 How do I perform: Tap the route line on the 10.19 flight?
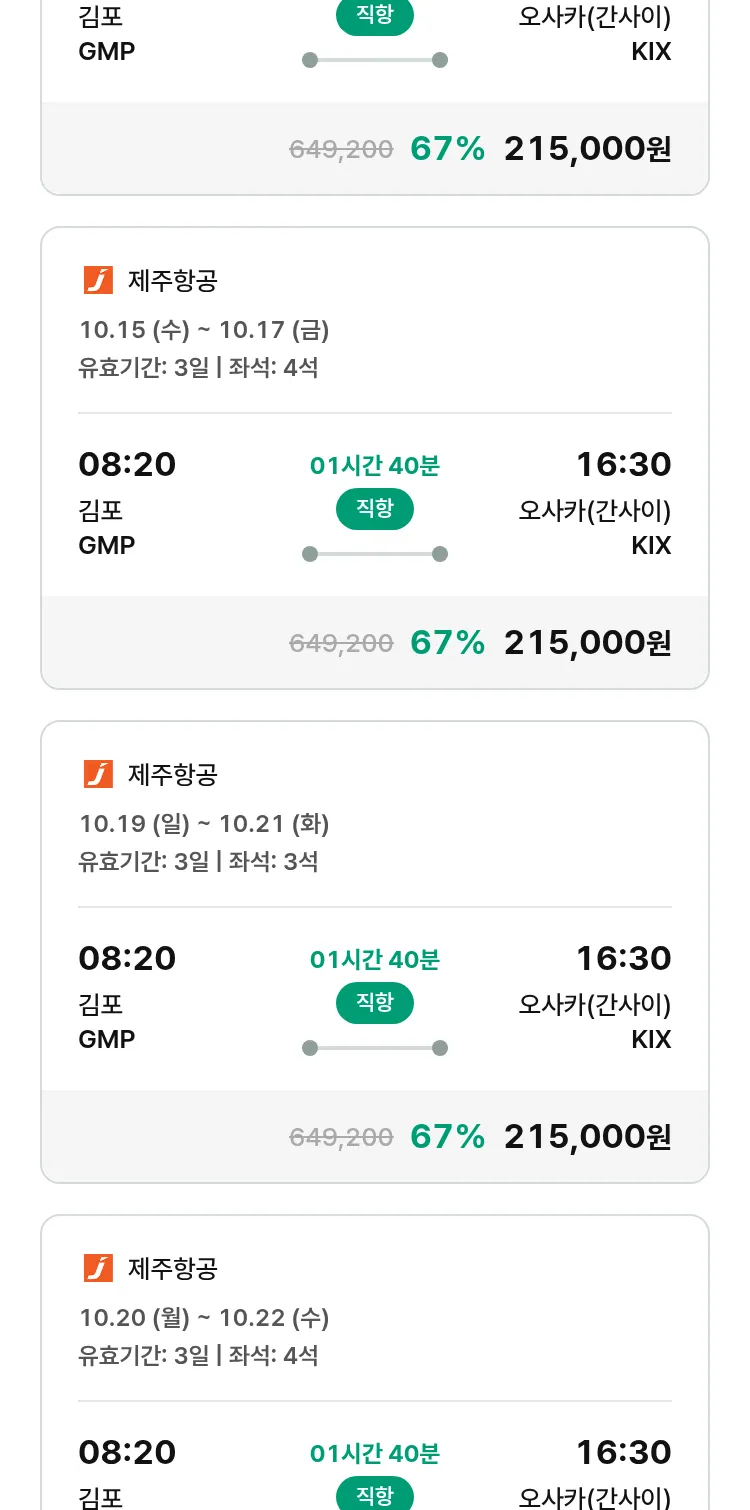tap(374, 1048)
